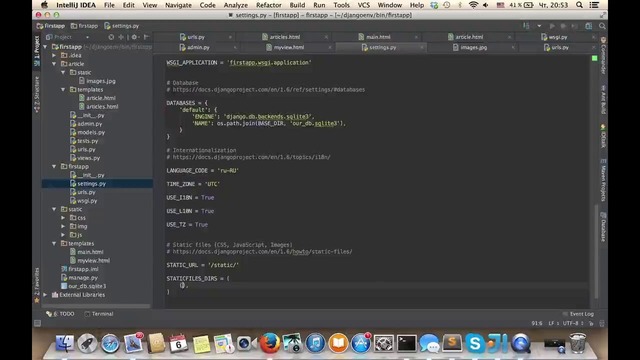
Task: Click the Search Everywhere magnifier in IDE toolbar
Action: [602, 26]
